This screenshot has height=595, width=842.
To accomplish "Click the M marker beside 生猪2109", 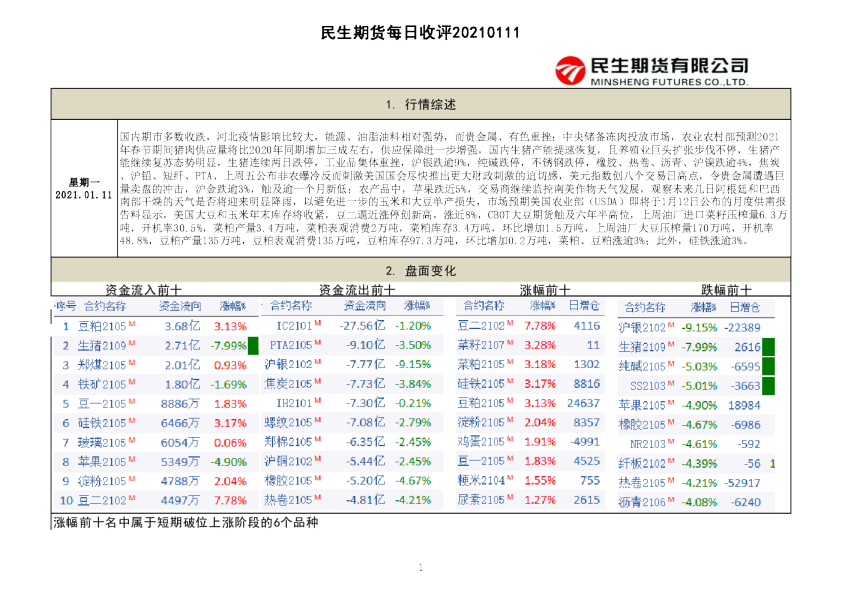I will coord(131,344).
